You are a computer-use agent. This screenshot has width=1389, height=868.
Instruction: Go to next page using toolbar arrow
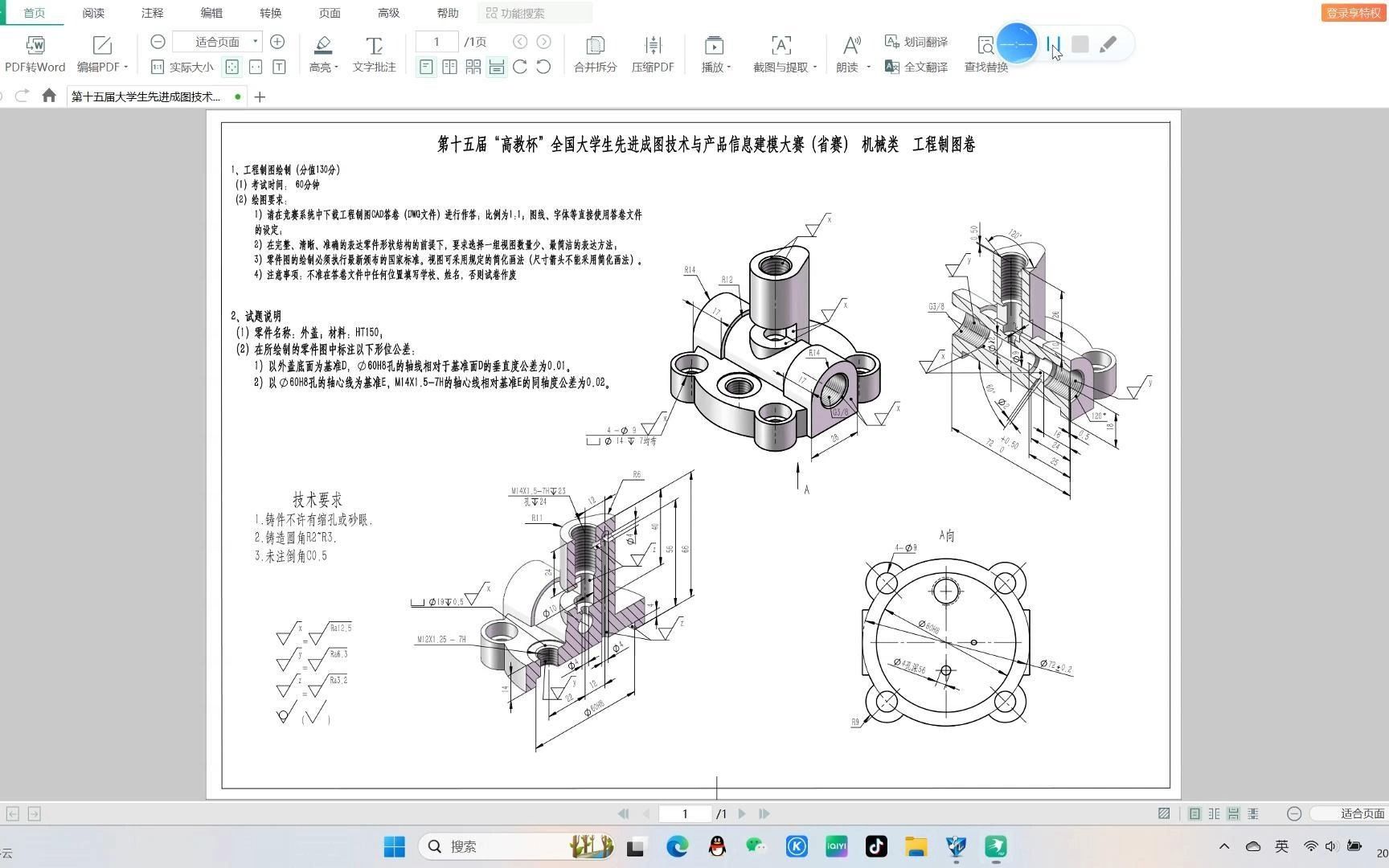coord(544,42)
